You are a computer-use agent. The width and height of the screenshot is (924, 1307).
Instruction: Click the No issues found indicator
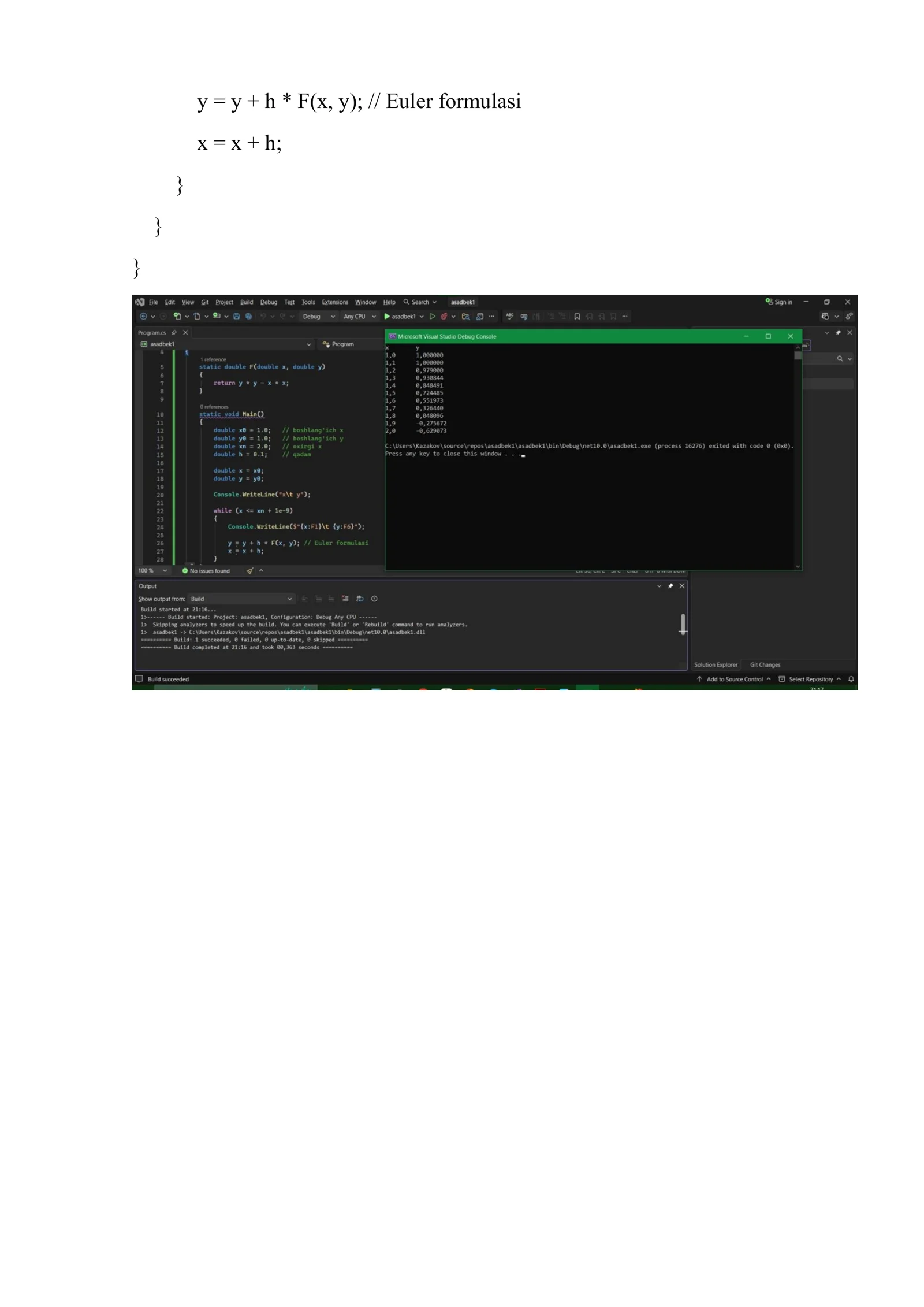pyautogui.click(x=206, y=571)
